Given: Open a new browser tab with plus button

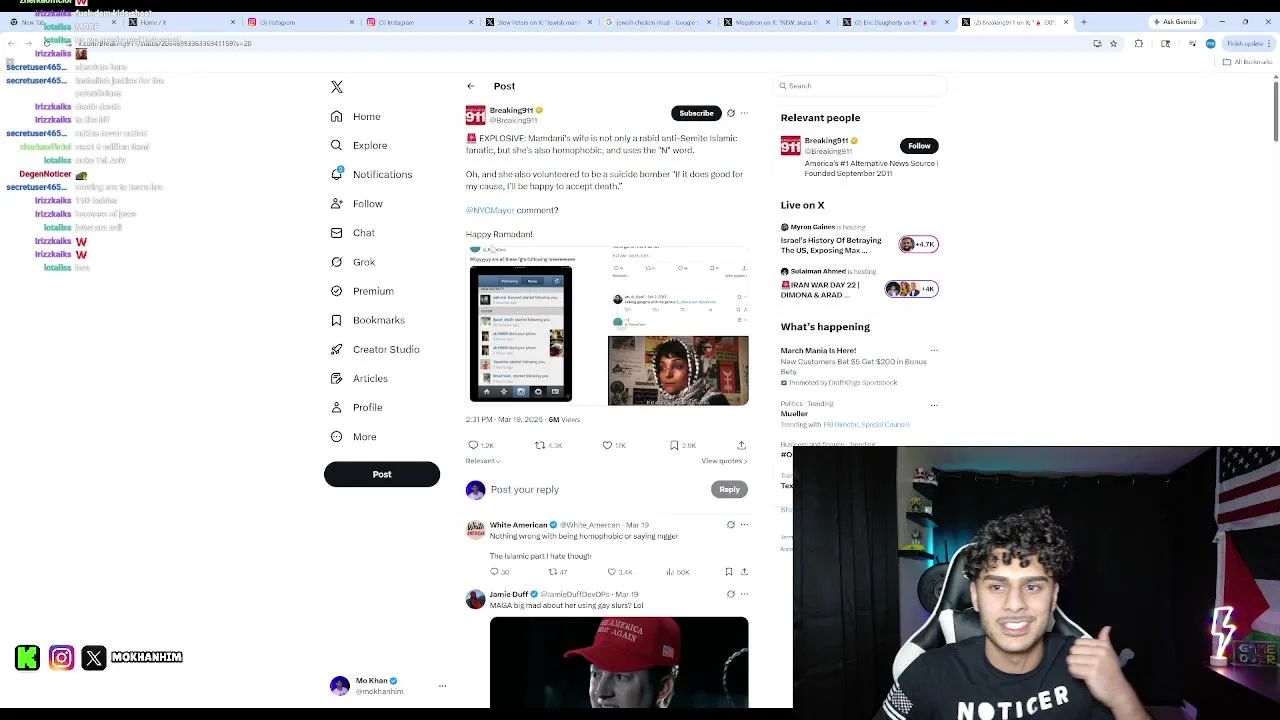Looking at the screenshot, I should point(1084,22).
